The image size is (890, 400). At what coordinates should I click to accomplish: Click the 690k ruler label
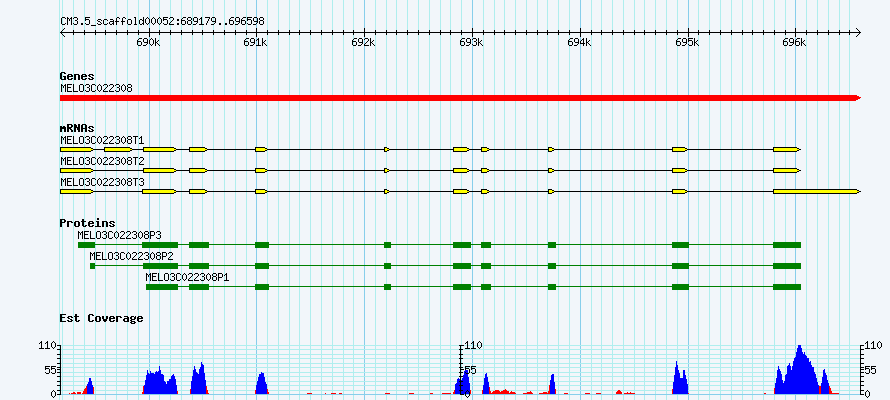click(147, 43)
